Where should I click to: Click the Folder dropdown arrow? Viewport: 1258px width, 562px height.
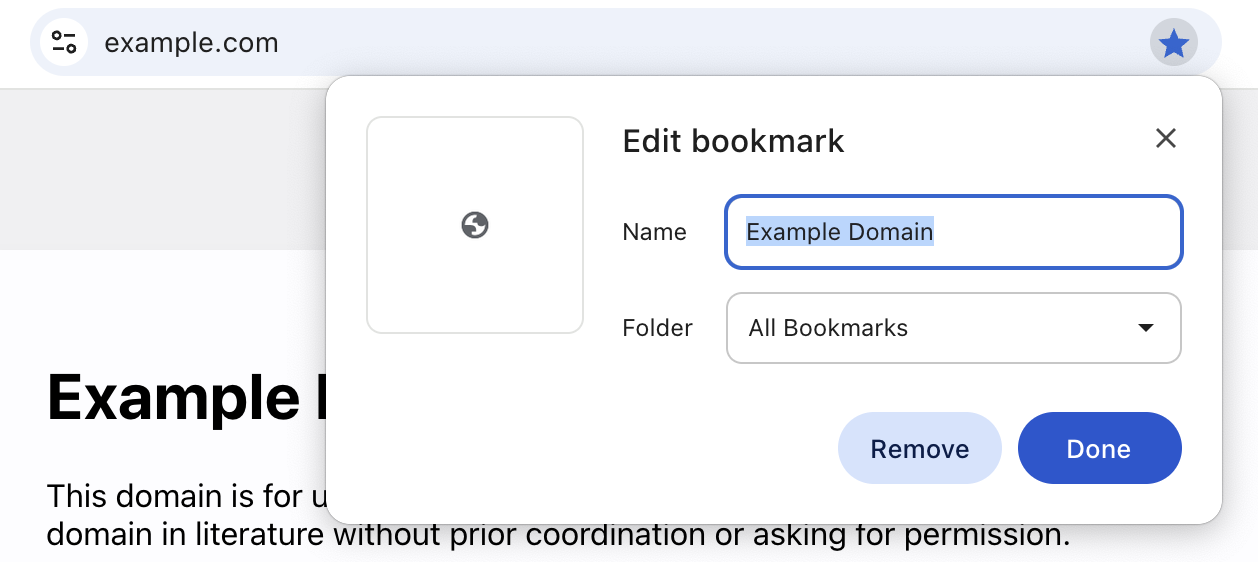coord(1146,328)
